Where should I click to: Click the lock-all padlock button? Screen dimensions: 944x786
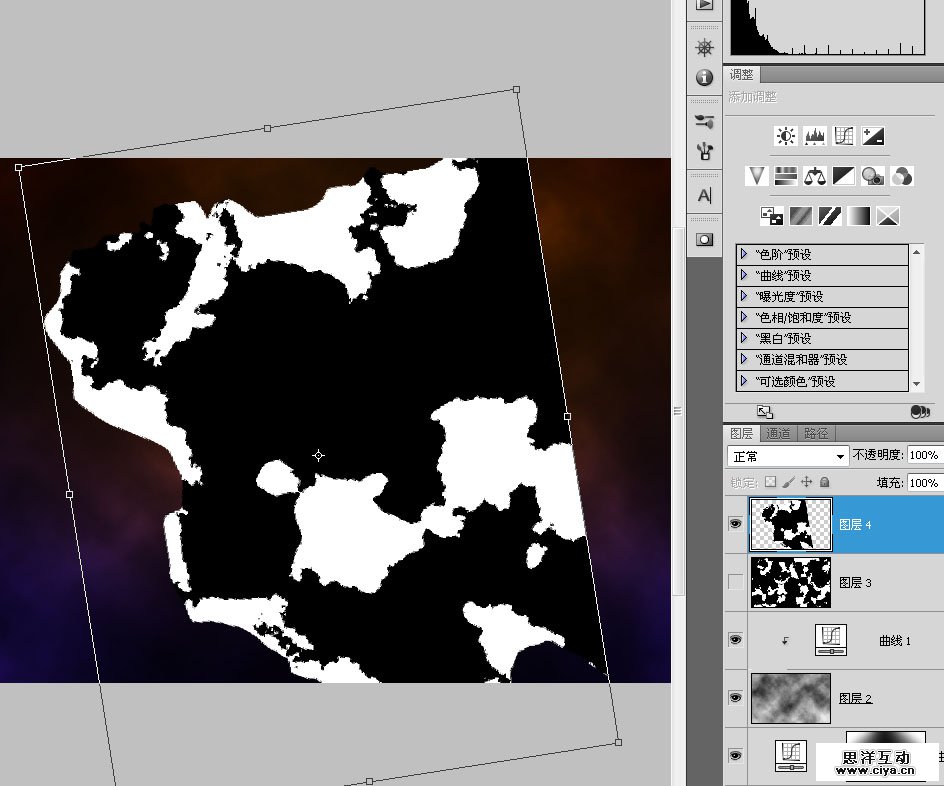(825, 482)
